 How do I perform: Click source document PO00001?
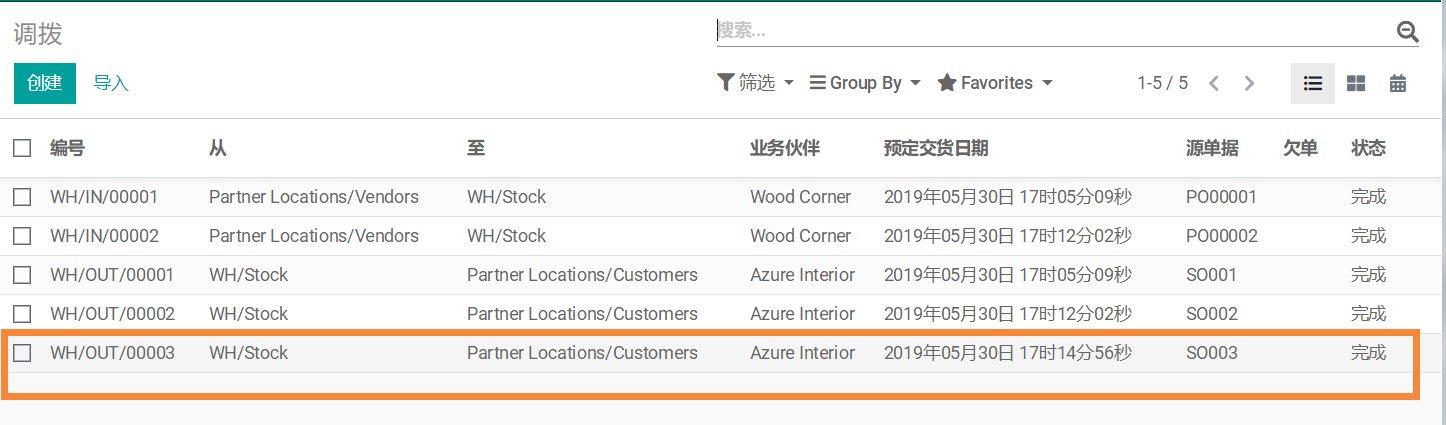coord(1221,197)
